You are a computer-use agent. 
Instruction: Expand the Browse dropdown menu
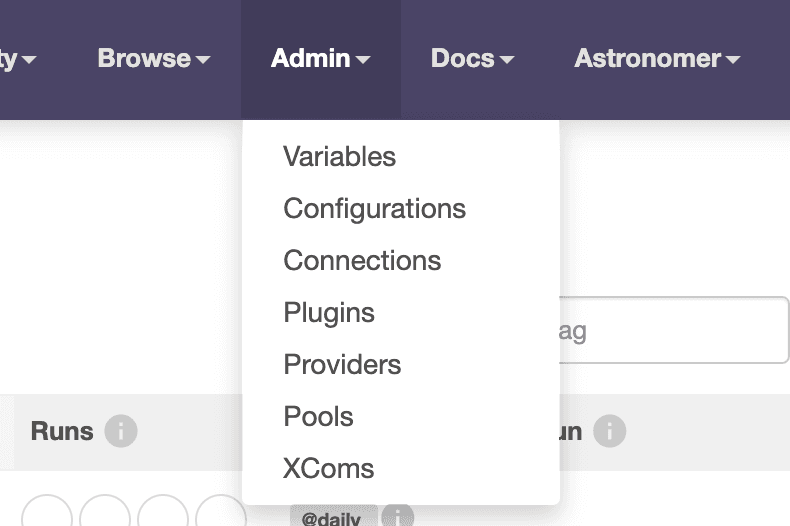pyautogui.click(x=154, y=59)
